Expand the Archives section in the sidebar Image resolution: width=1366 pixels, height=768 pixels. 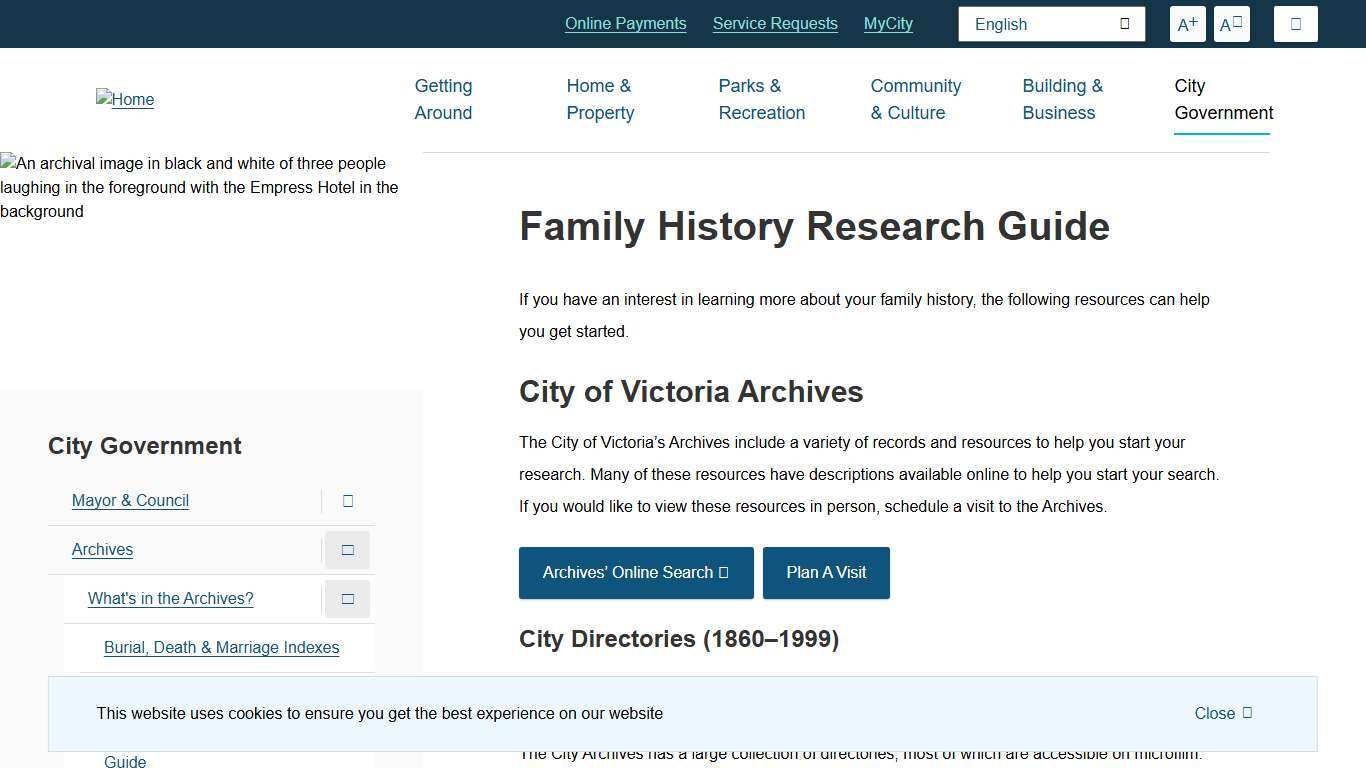pyautogui.click(x=347, y=549)
